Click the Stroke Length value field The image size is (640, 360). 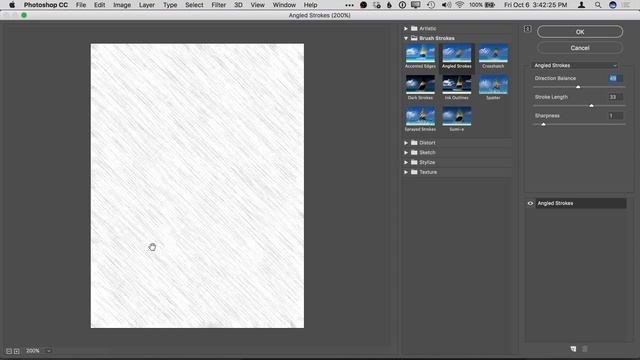[616, 97]
